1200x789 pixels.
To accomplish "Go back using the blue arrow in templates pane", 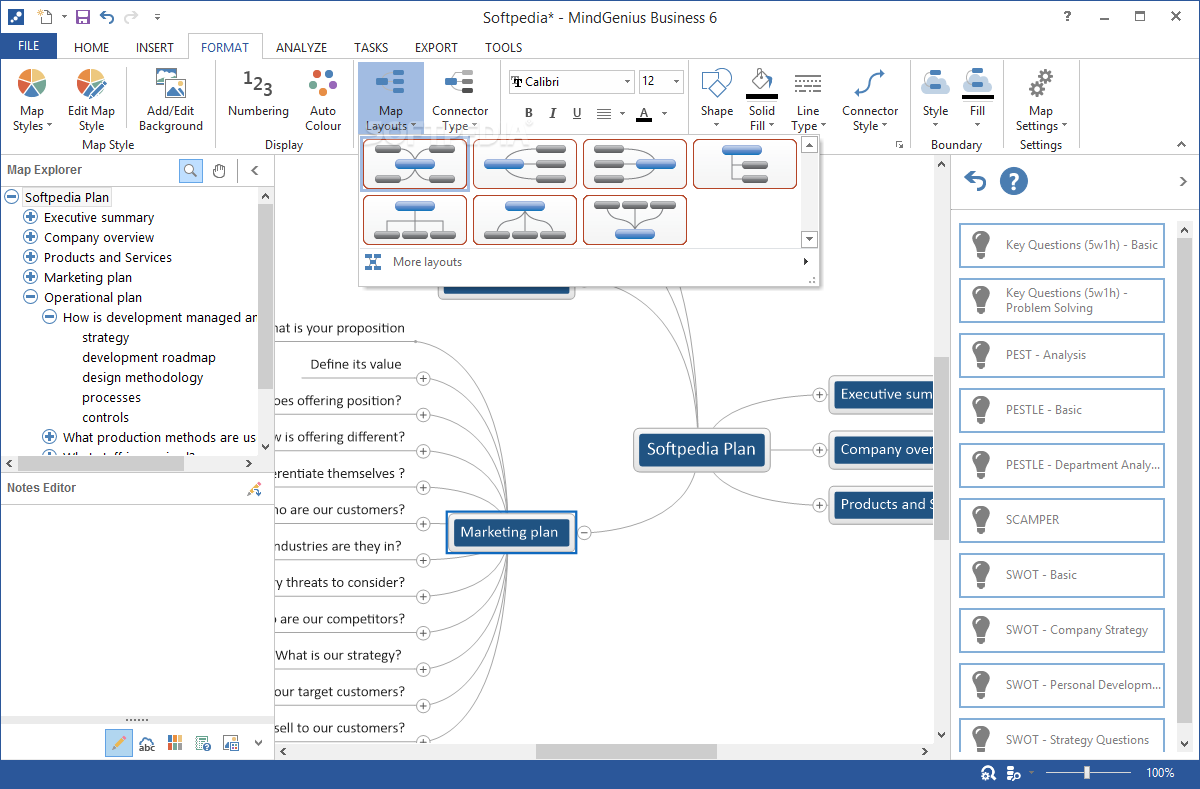I will (975, 181).
